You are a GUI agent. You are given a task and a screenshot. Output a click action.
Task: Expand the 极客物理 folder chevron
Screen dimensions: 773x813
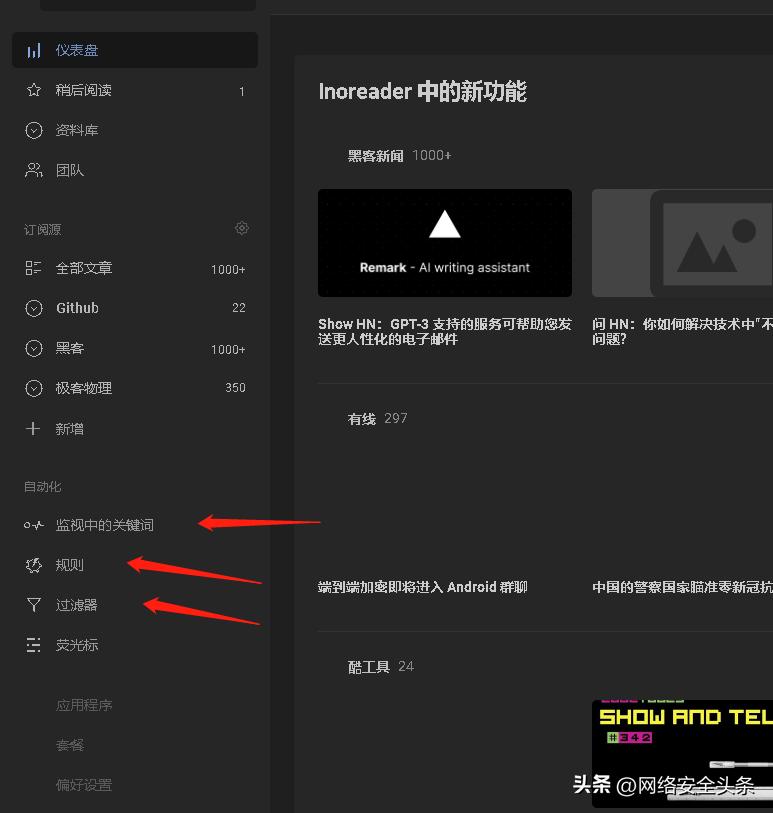(34, 388)
